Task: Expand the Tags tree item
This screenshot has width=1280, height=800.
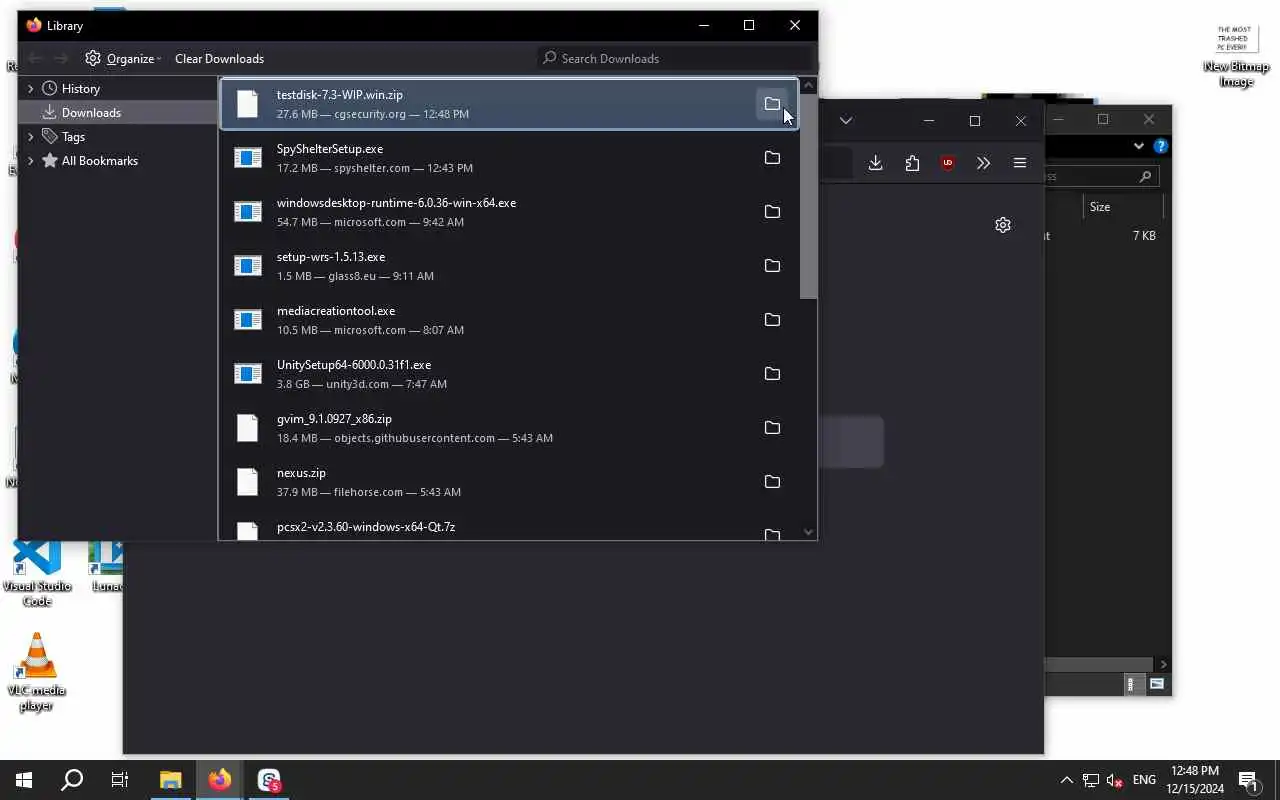Action: [30, 137]
